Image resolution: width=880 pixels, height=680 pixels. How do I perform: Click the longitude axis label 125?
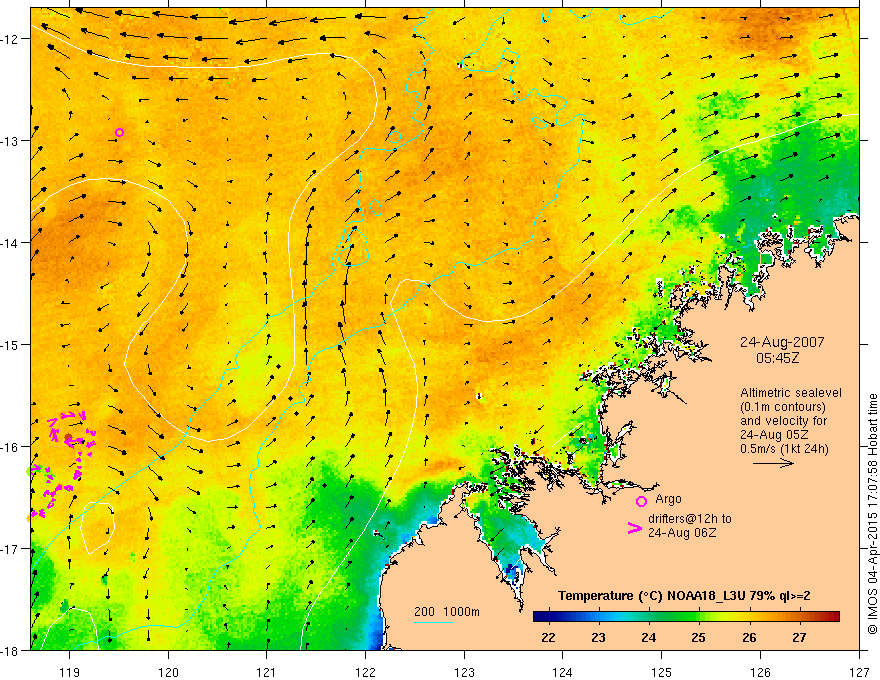(x=662, y=672)
